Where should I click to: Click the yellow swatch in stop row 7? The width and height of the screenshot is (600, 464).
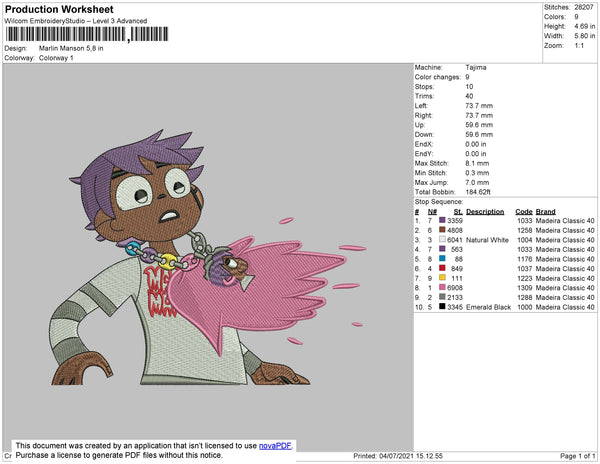click(x=442, y=278)
